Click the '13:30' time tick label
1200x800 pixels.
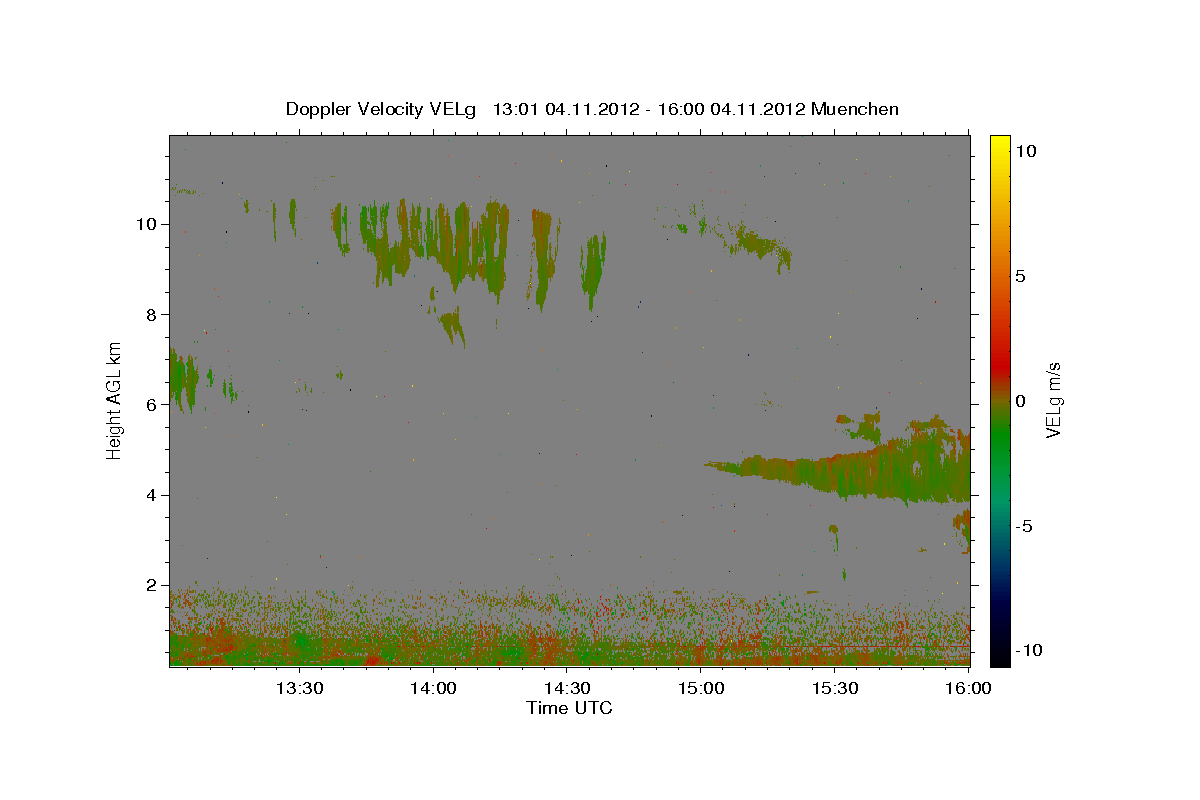point(298,689)
